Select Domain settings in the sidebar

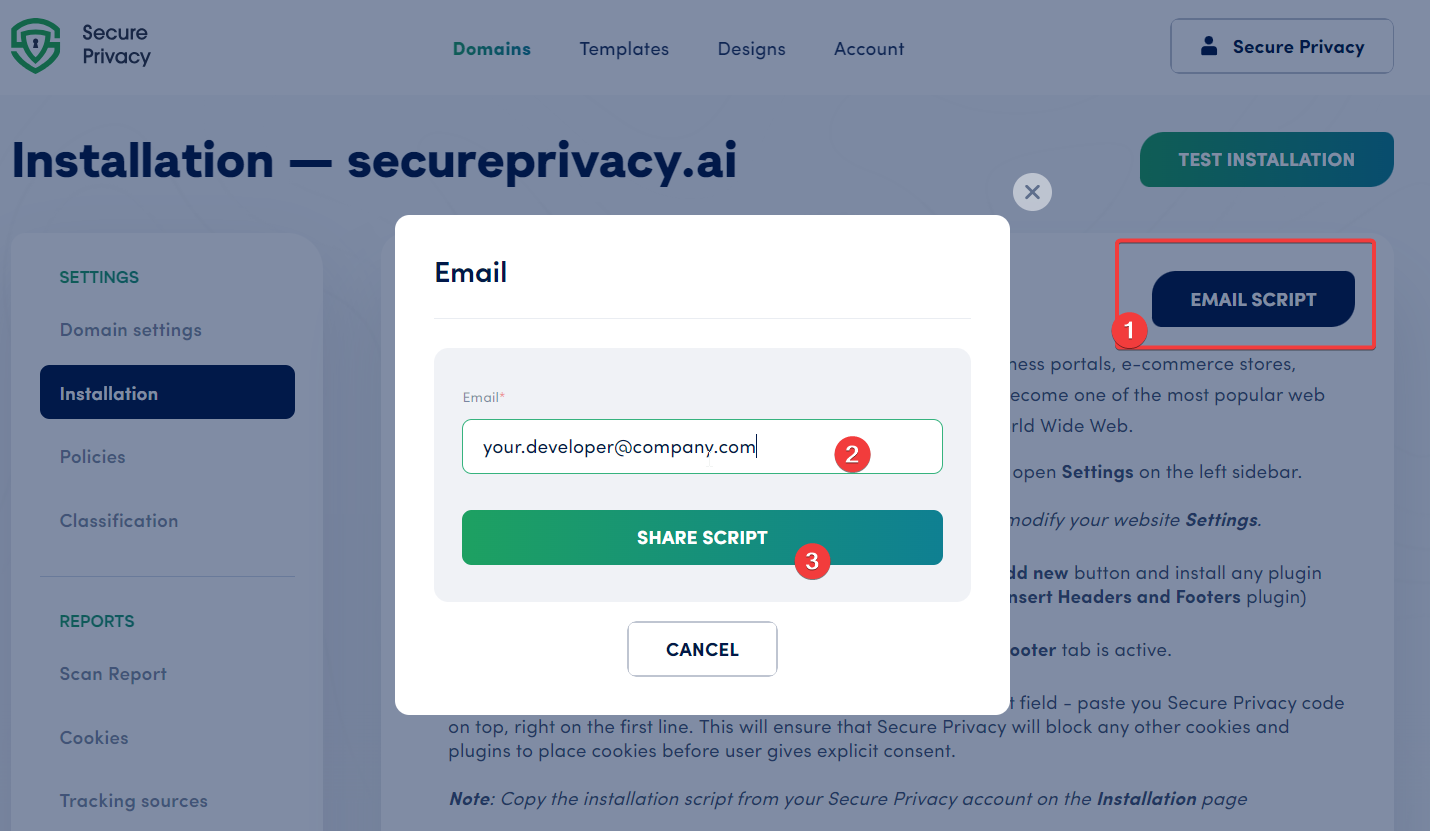point(131,329)
